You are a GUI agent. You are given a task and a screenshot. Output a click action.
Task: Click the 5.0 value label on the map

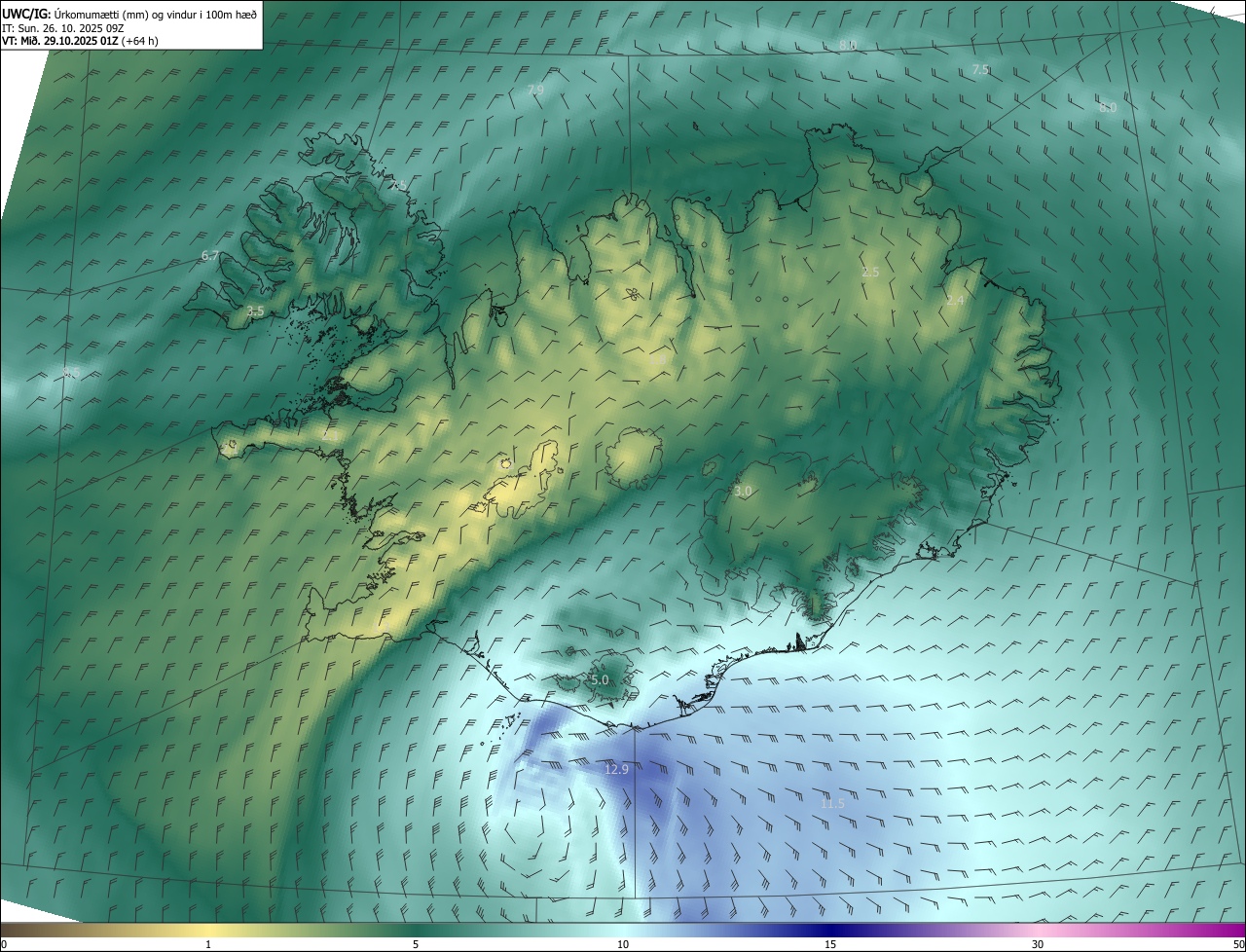600,679
